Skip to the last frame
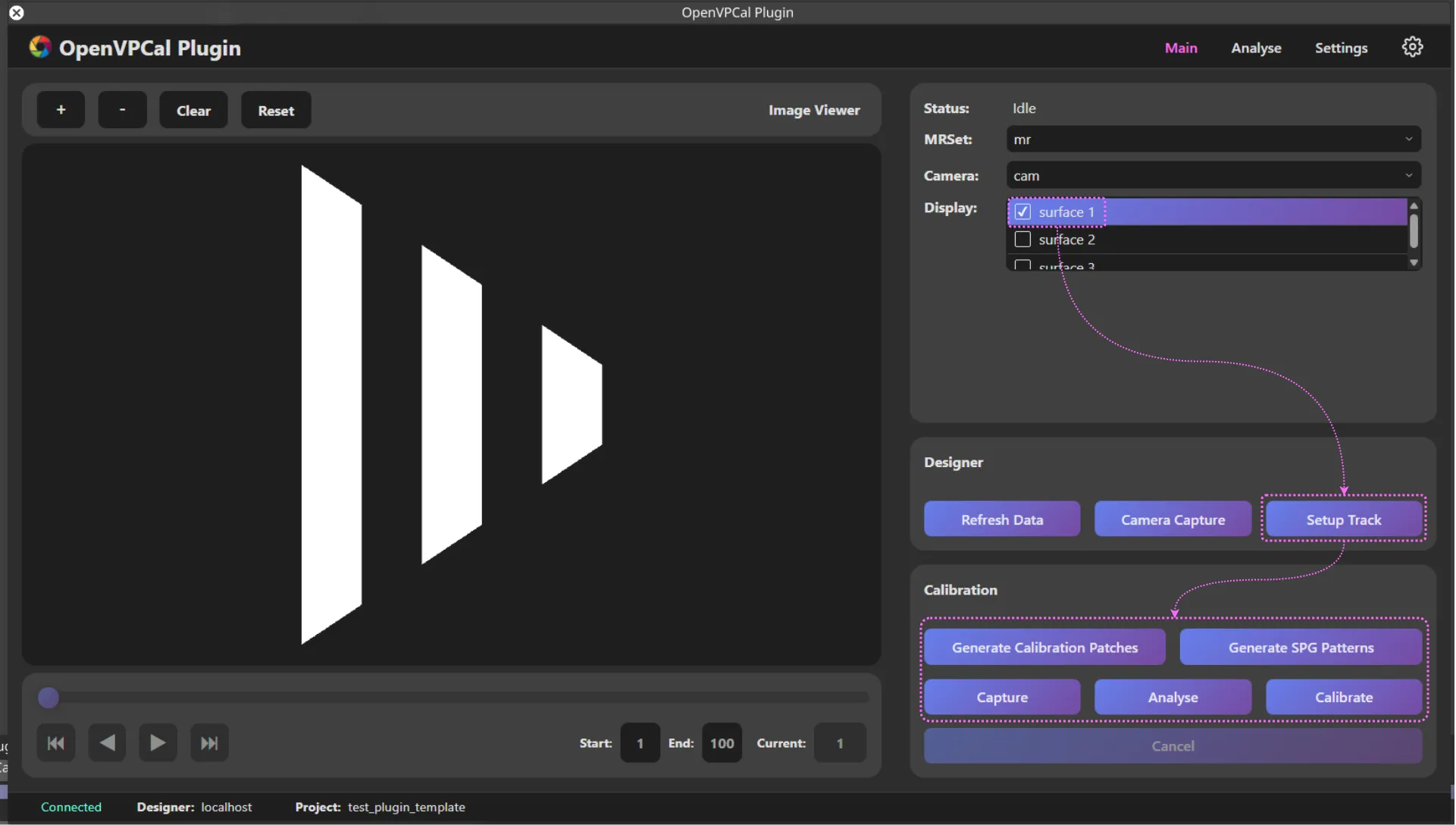This screenshot has height=825, width=1456. [209, 743]
